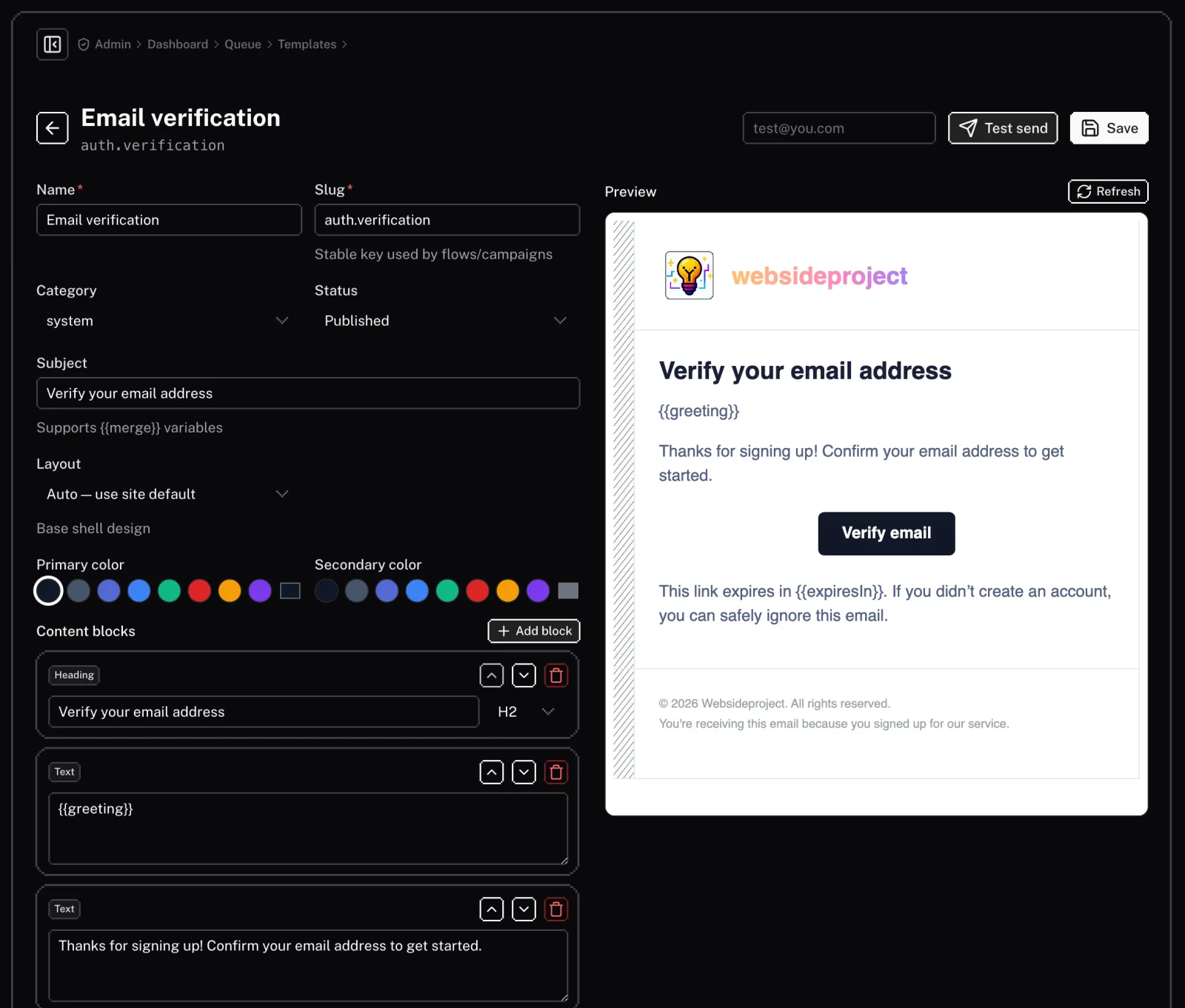Go to Admin breadcrumb
Screen dimensions: 1185x1008
coord(113,44)
